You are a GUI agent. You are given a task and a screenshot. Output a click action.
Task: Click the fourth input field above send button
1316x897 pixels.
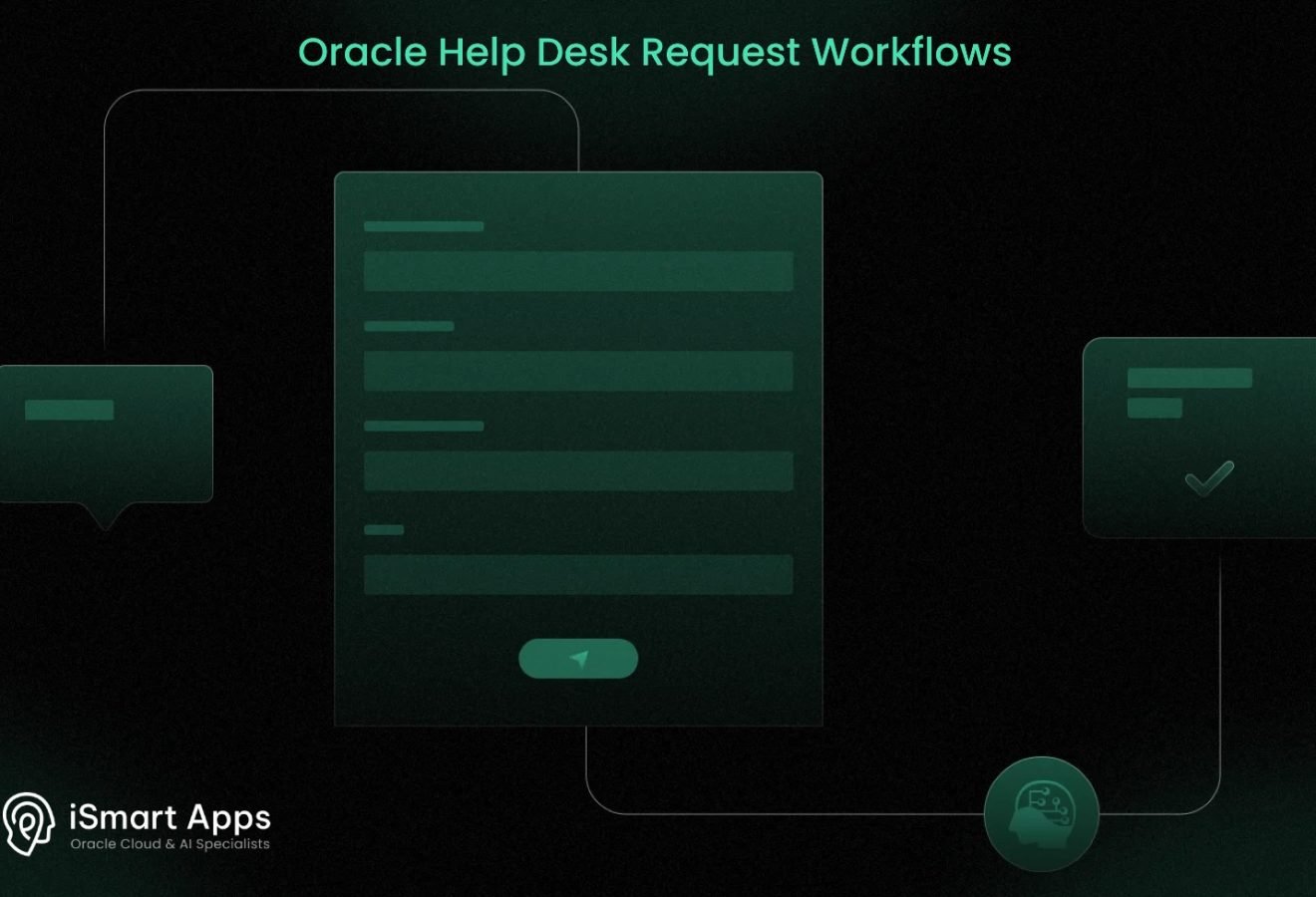[x=578, y=575]
